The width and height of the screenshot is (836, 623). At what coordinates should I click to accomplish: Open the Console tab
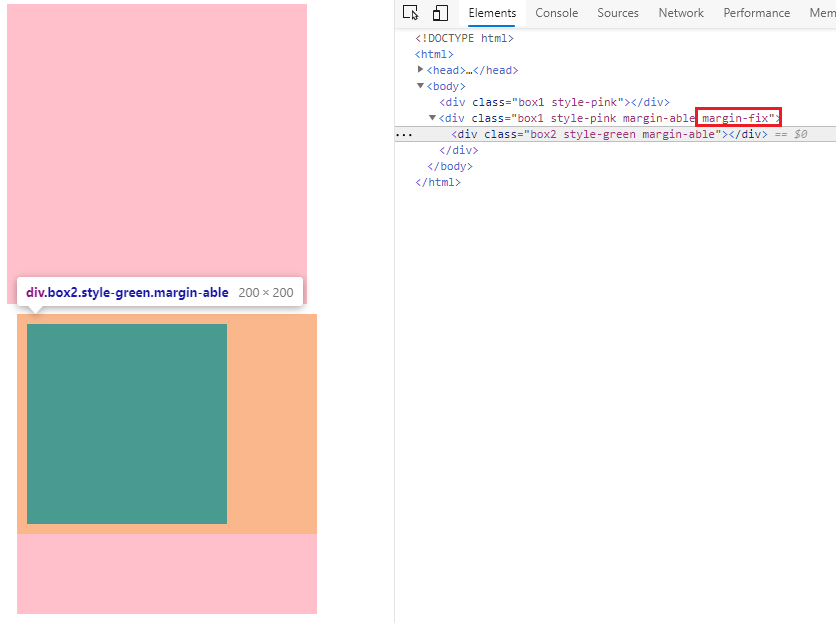556,13
